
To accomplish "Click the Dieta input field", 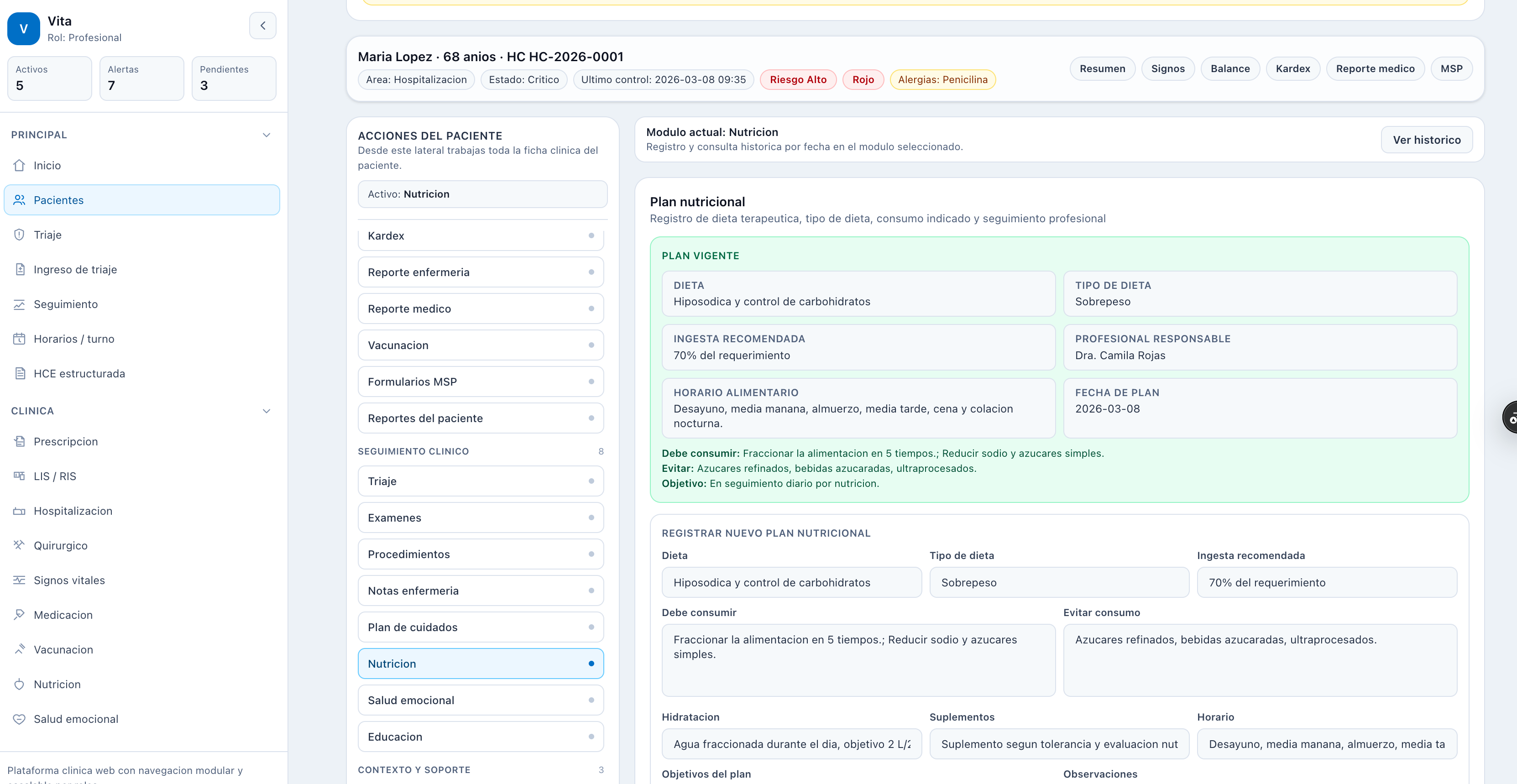I will 791,583.
